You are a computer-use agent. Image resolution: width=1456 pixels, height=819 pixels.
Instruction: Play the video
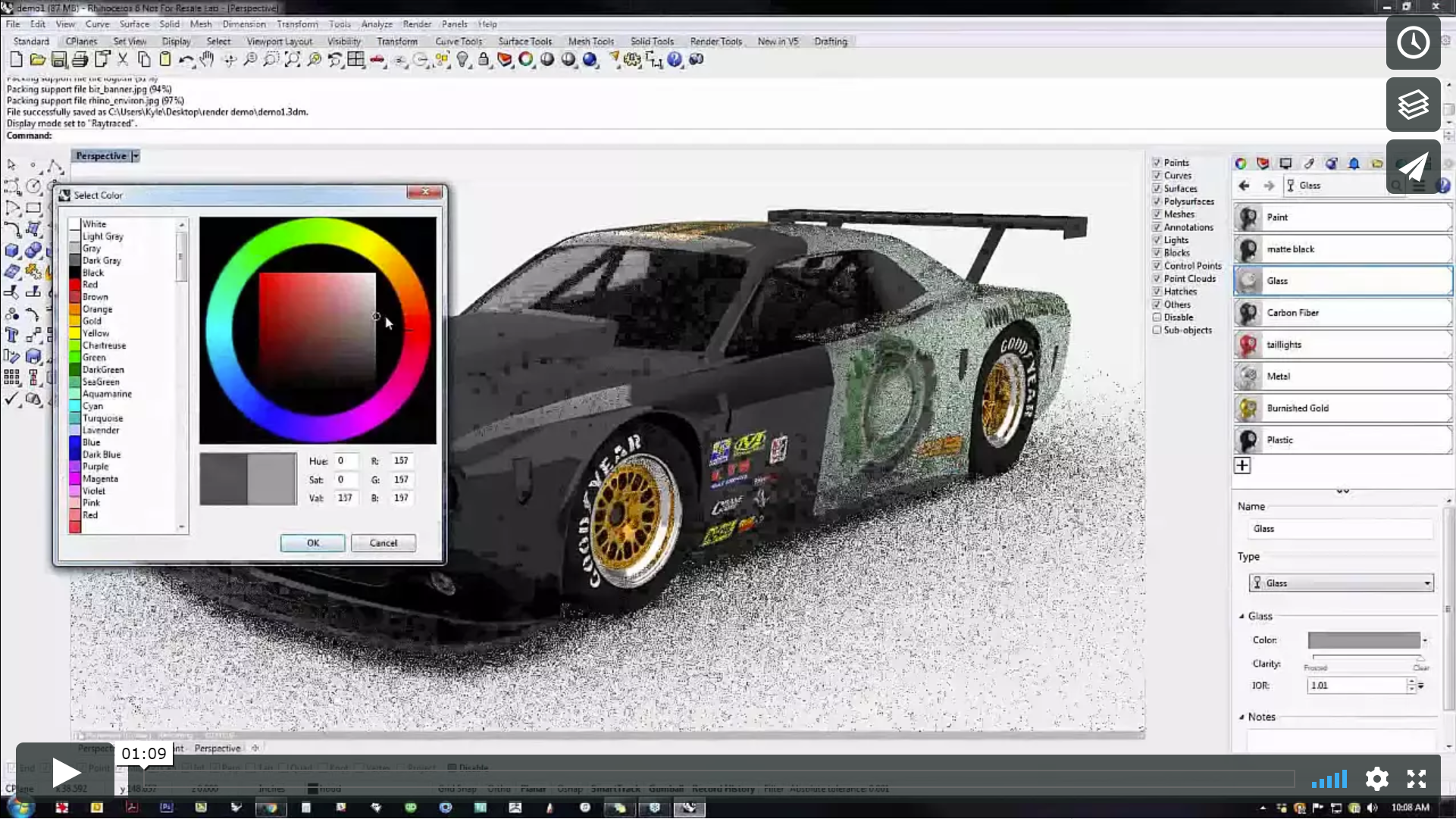65,773
